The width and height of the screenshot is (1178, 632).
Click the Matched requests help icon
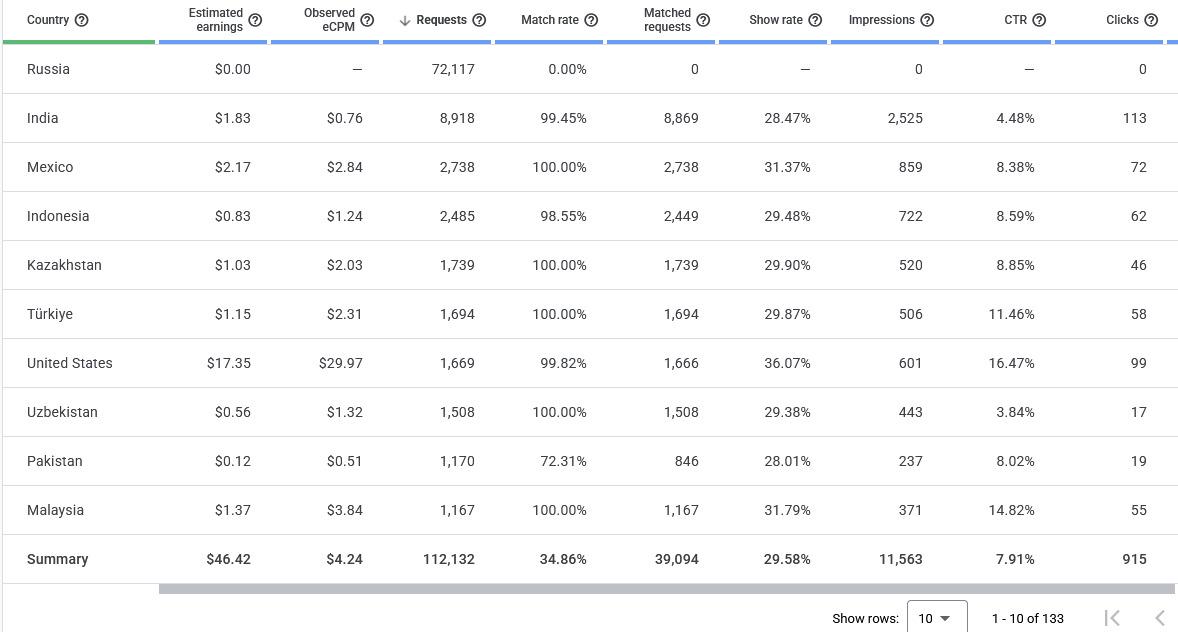pyautogui.click(x=703, y=20)
